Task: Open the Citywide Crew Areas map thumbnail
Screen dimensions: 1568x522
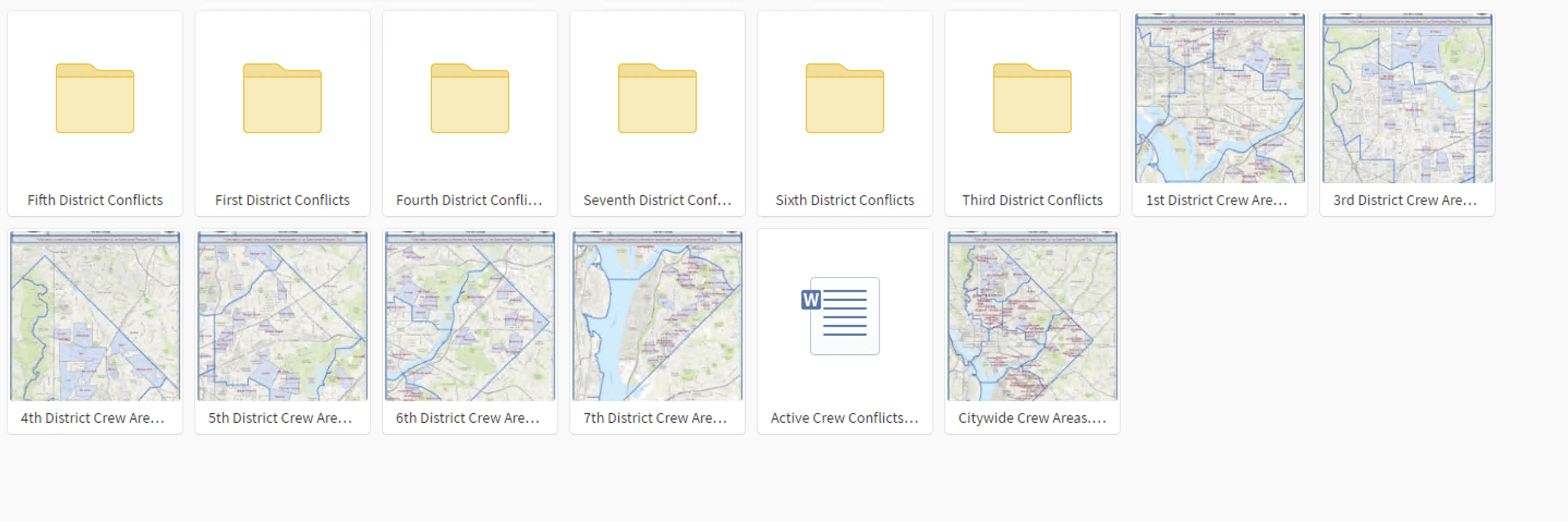Action: (x=1033, y=315)
